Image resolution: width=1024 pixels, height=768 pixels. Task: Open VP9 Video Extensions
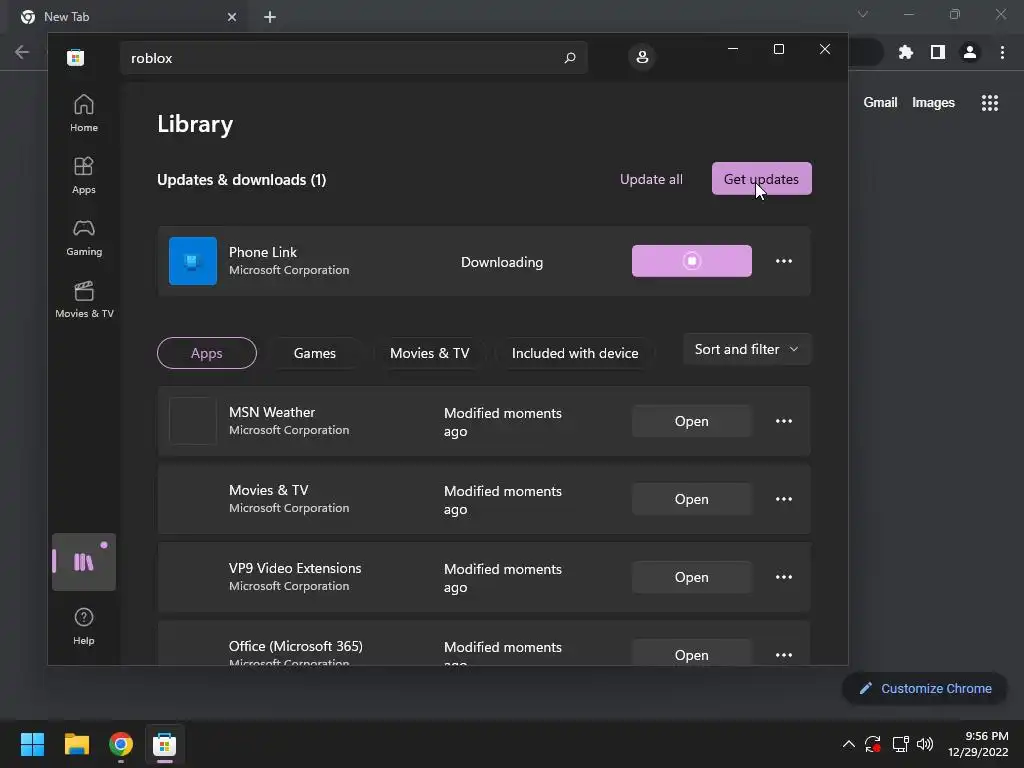pos(692,577)
